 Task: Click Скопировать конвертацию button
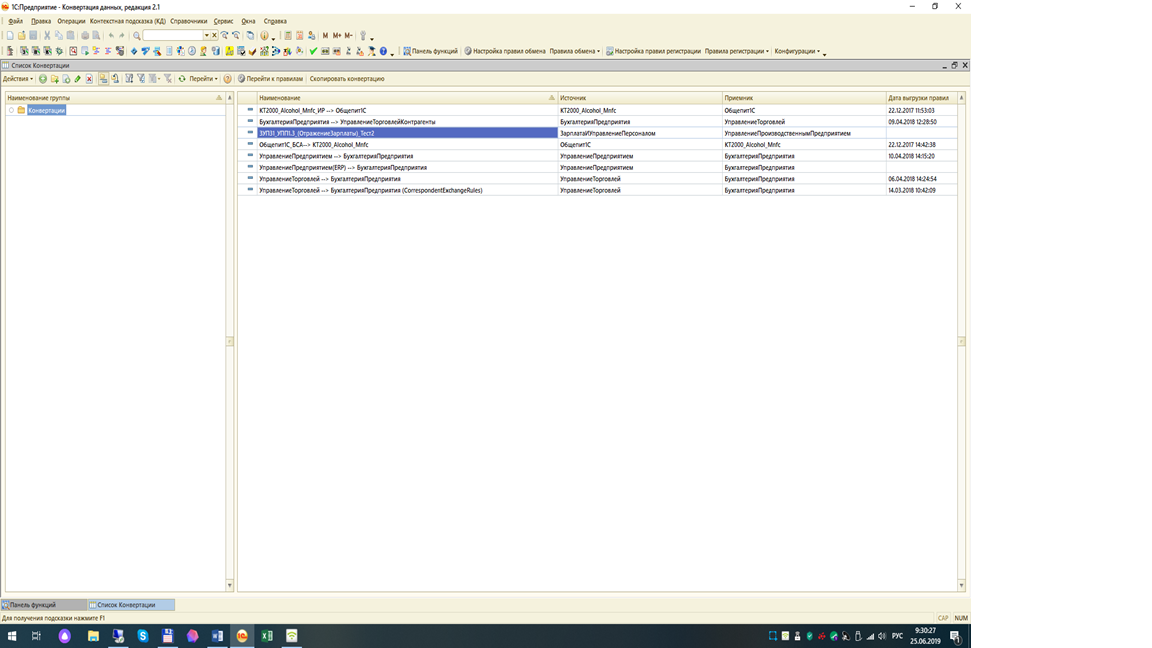pos(347,79)
